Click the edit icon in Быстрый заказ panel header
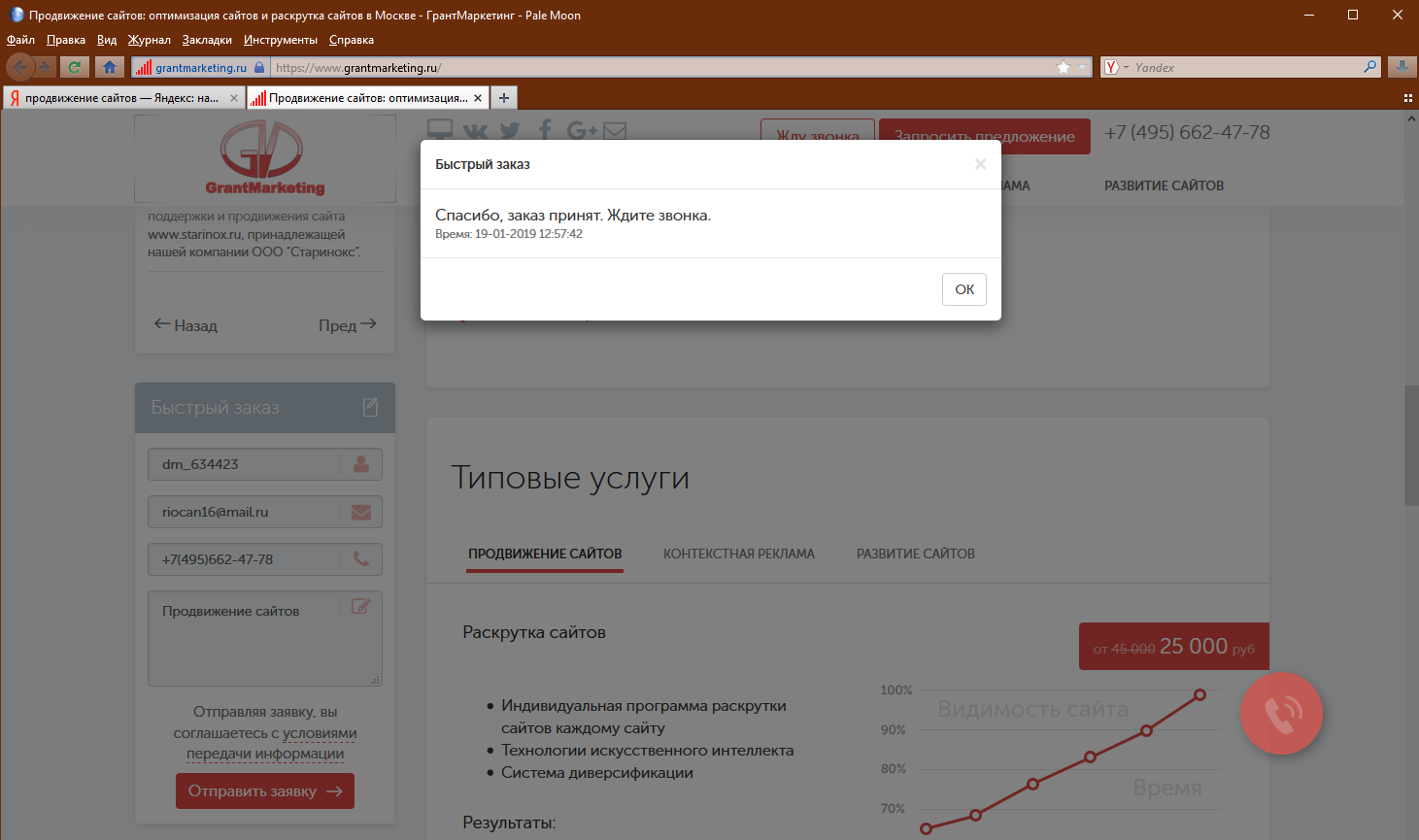1419x840 pixels. 370,407
